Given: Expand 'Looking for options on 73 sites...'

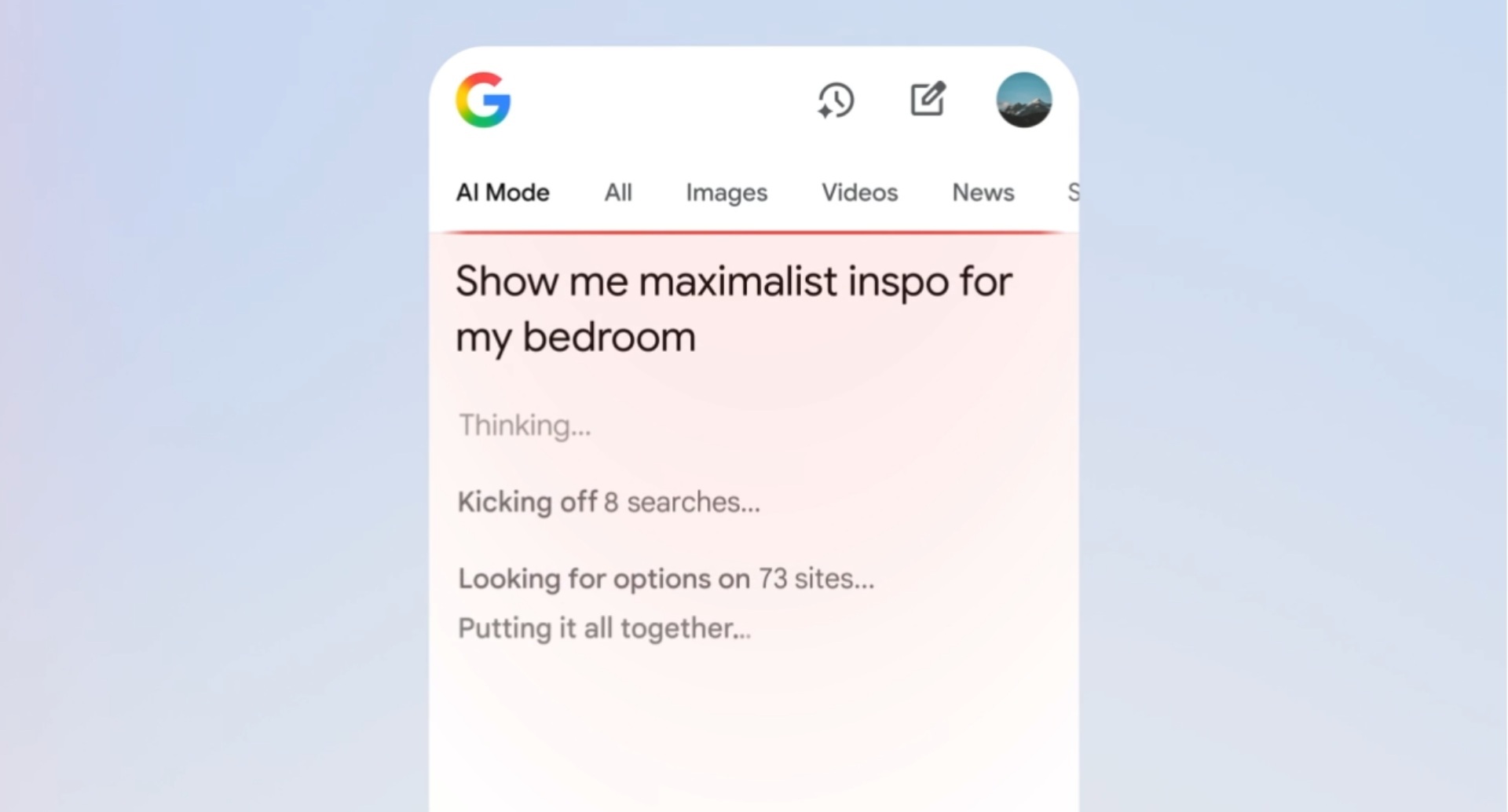Looking at the screenshot, I should [666, 579].
